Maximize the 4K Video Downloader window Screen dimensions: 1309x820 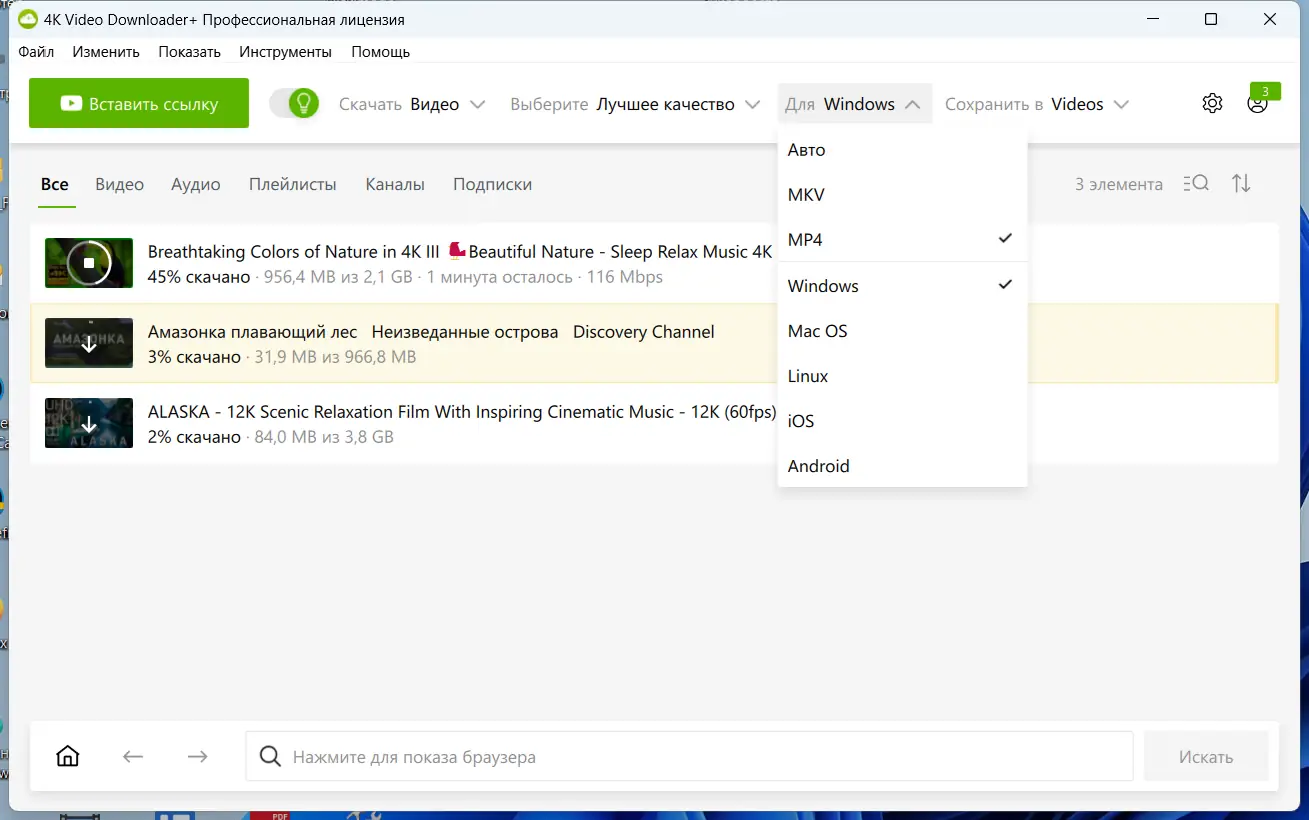pyautogui.click(x=1211, y=20)
